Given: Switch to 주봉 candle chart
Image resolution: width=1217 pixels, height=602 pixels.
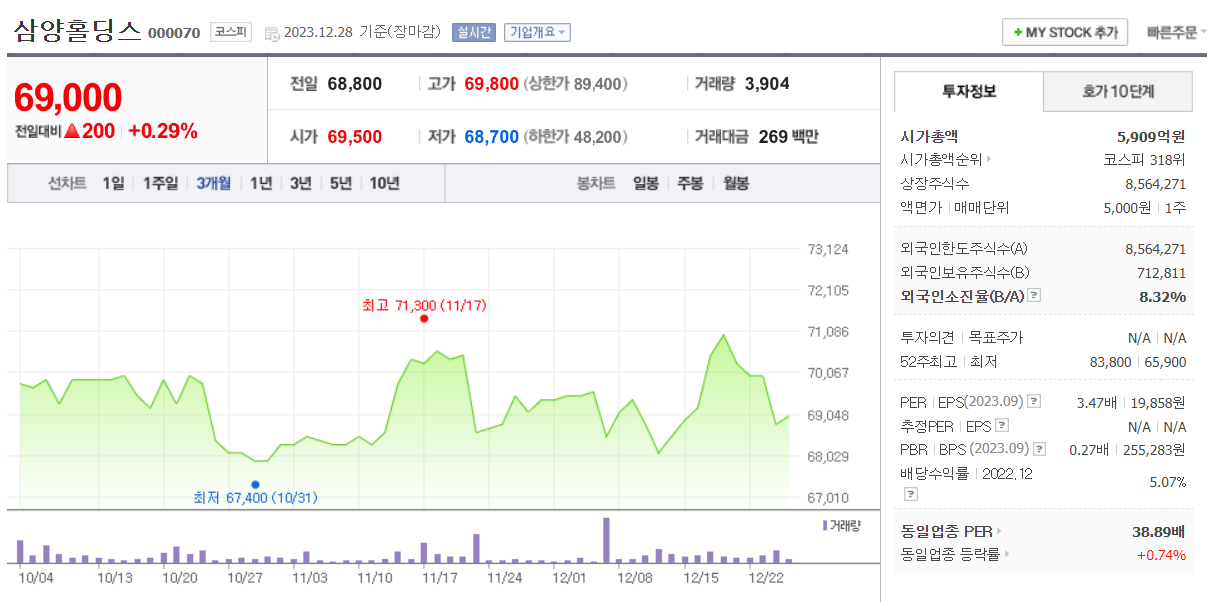Looking at the screenshot, I should point(690,183).
